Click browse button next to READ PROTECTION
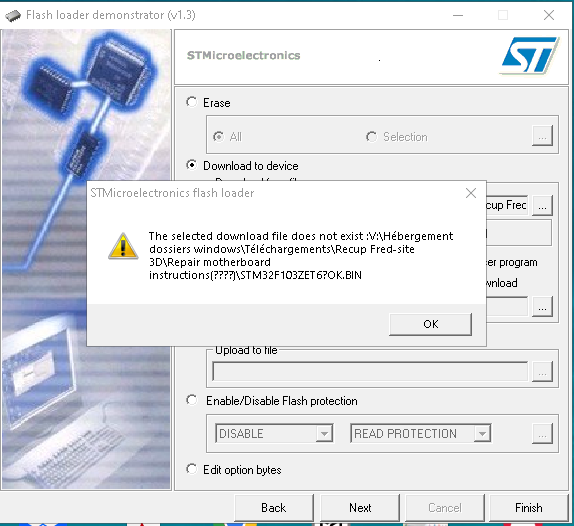 tap(542, 434)
